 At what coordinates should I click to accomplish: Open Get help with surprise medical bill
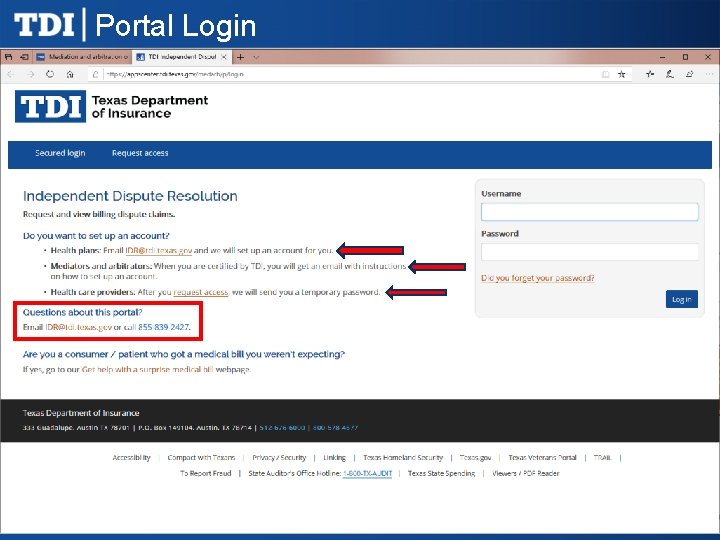[x=147, y=369]
